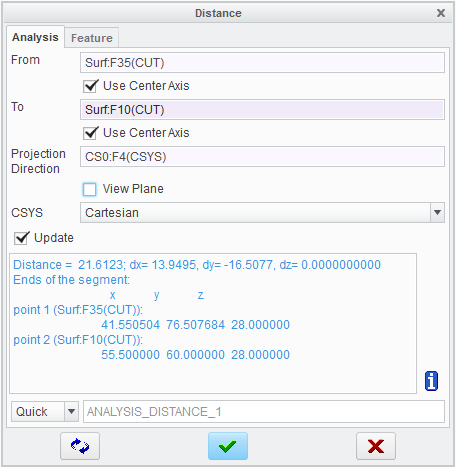Cancel with the red X button
Screen dimensions: 456x468
[376, 446]
